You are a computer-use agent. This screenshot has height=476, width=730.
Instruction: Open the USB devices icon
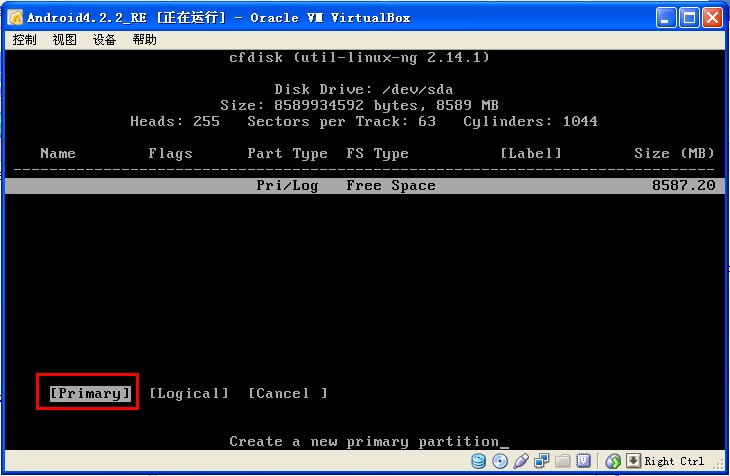pos(520,461)
